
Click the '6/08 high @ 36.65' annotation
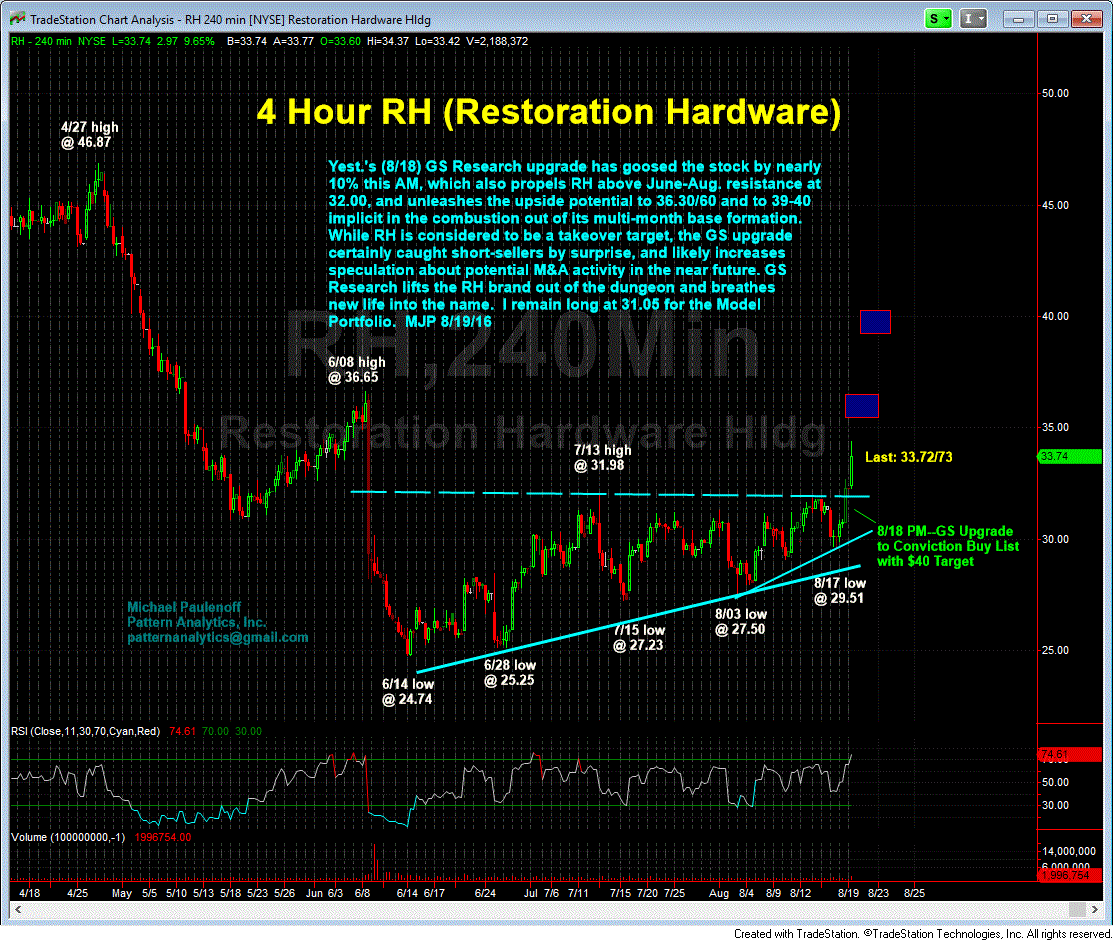[x=356, y=370]
